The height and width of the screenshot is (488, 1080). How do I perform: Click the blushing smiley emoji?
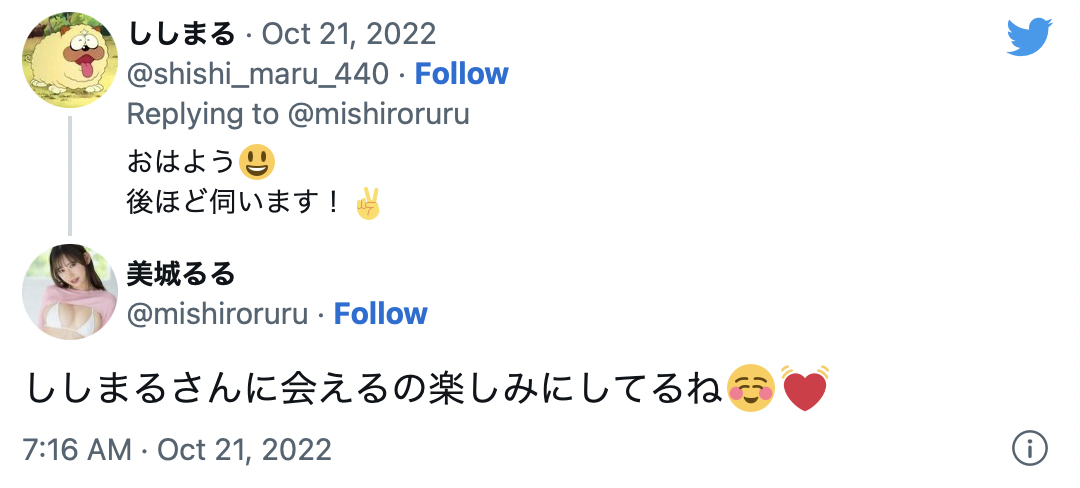pos(752,389)
